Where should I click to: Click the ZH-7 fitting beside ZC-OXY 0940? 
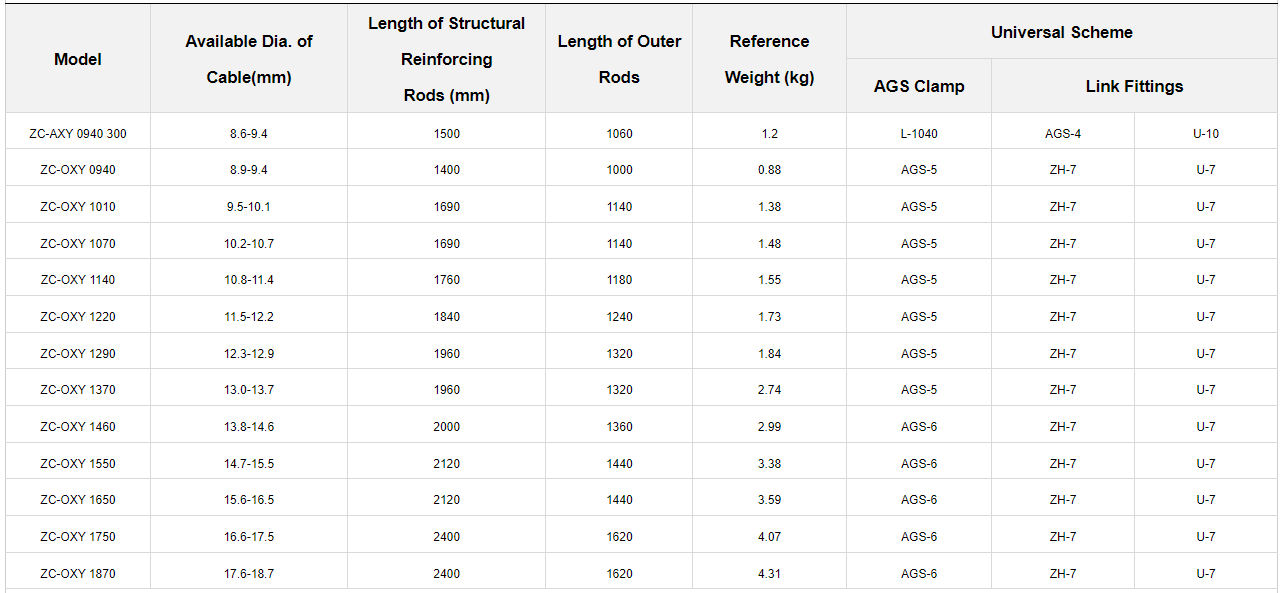[1062, 168]
